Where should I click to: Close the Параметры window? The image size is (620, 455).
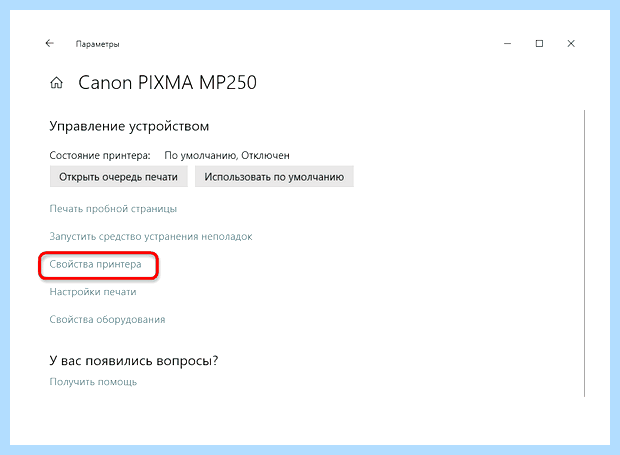pyautogui.click(x=571, y=43)
